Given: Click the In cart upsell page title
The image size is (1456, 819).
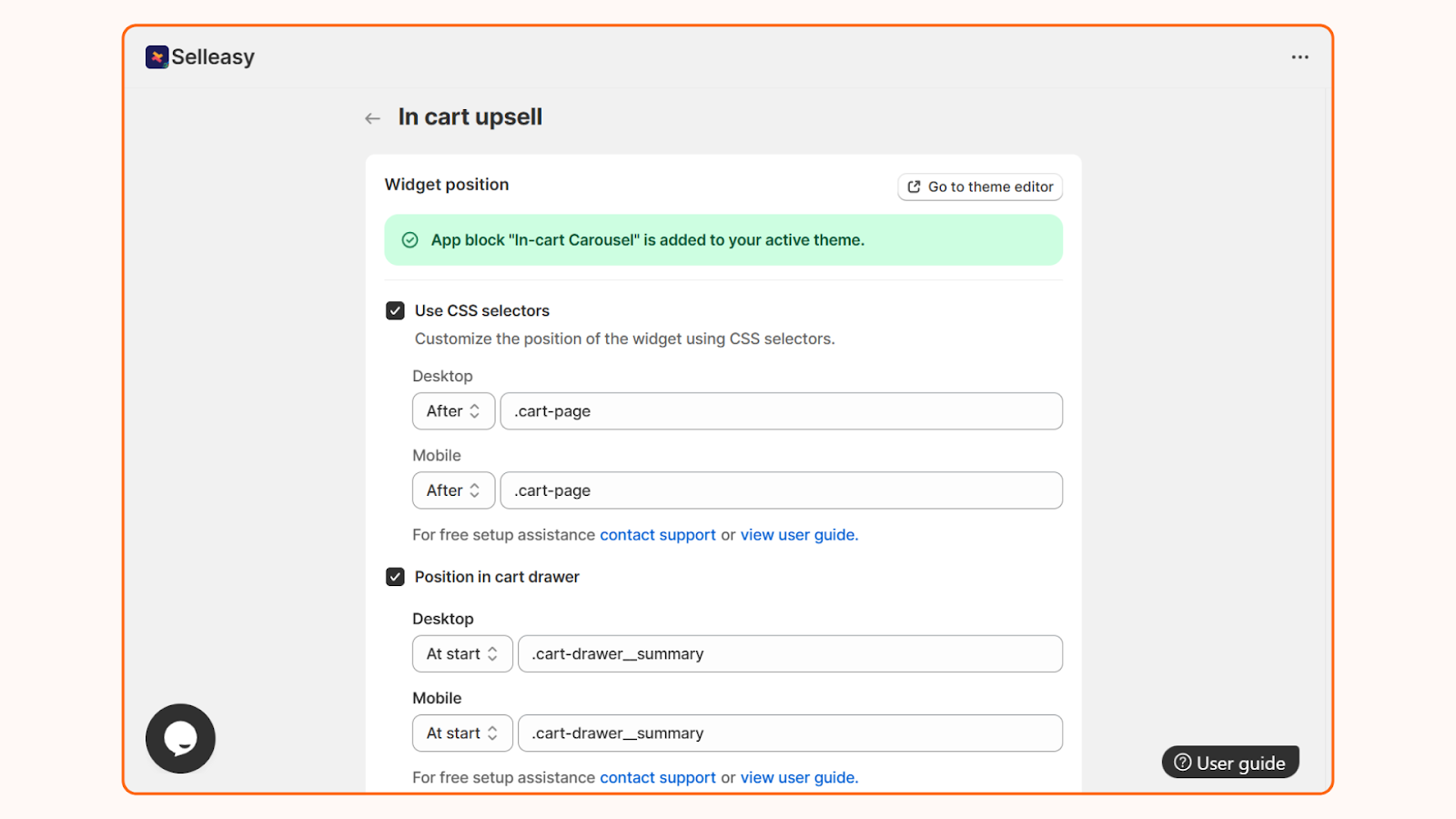Looking at the screenshot, I should click(x=470, y=116).
